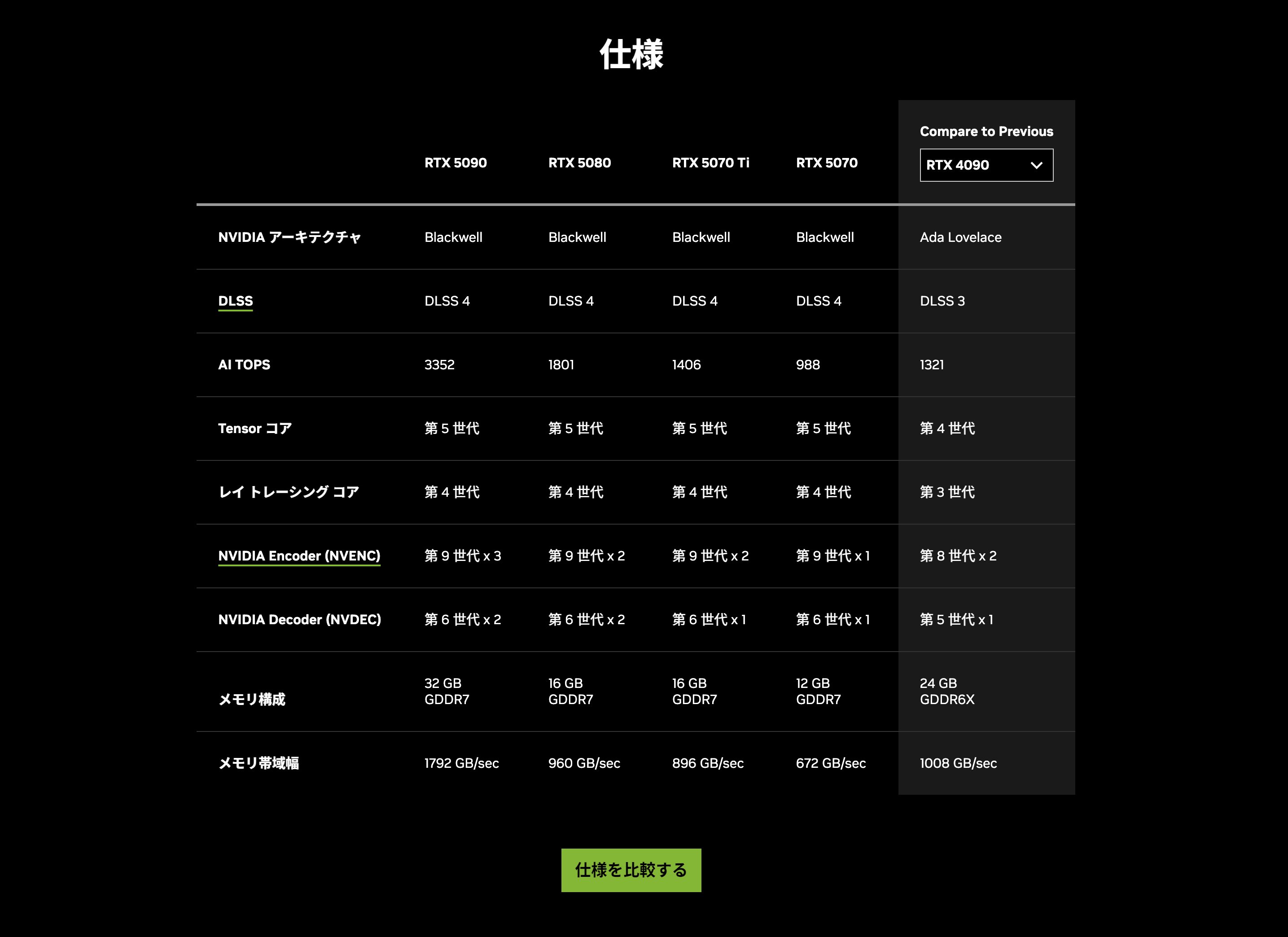Click the 672 GB/sec bandwidth cell
This screenshot has height=937, width=1288.
(831, 763)
